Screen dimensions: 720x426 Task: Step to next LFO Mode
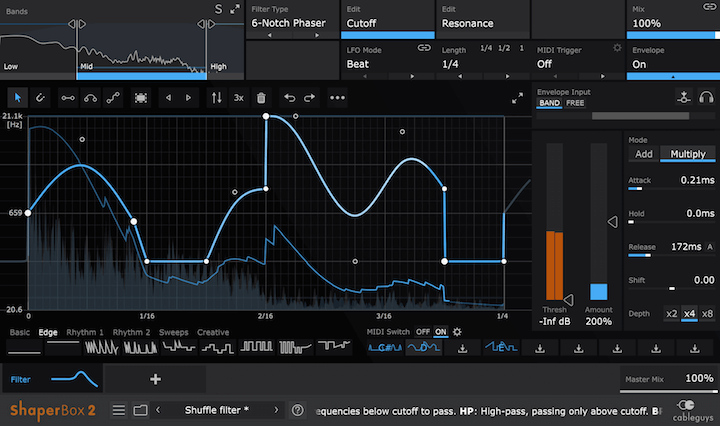point(412,76)
